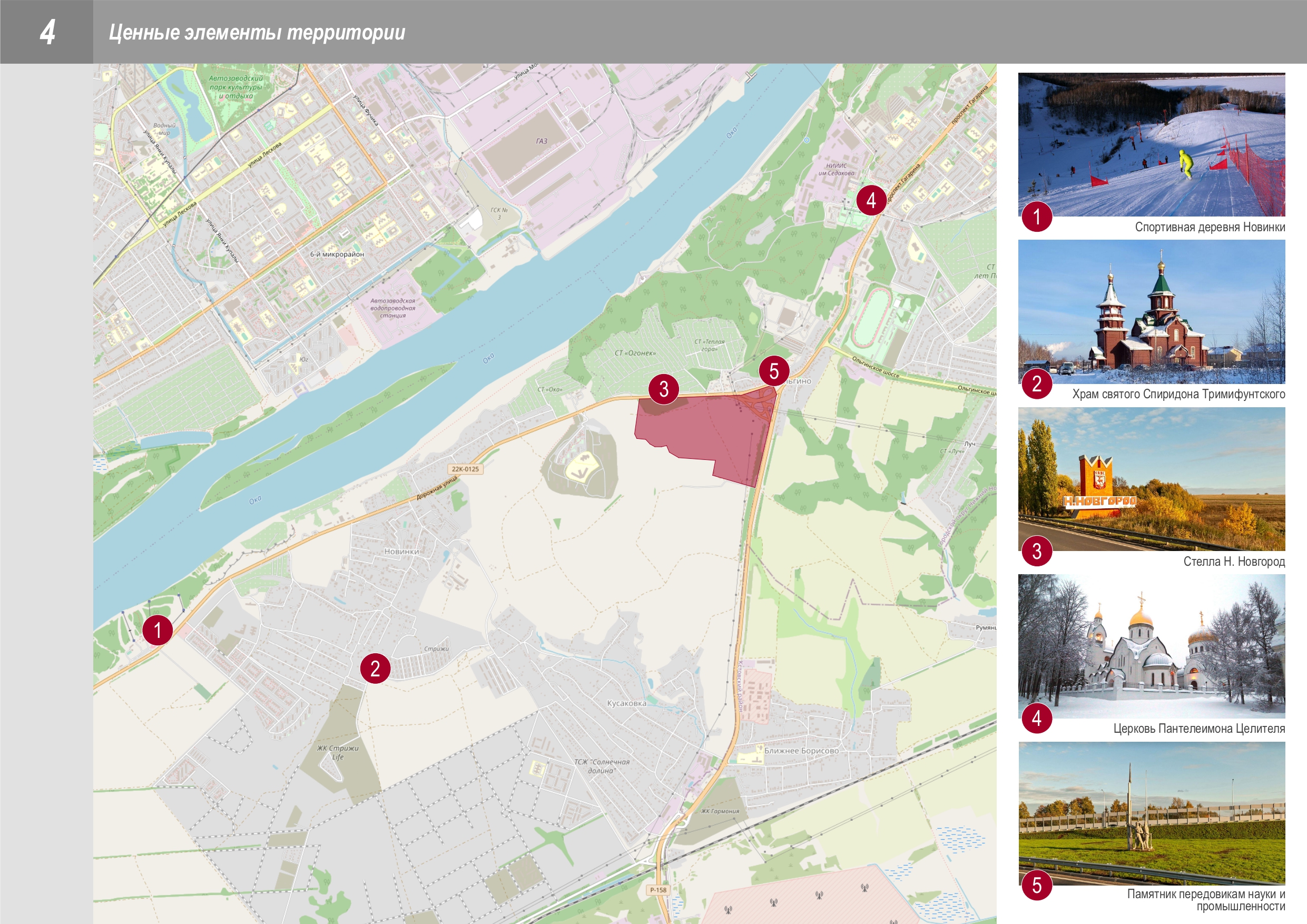The width and height of the screenshot is (1307, 924).
Task: Open the Спортивная деревня Новинки ski photo
Action: tap(1151, 144)
